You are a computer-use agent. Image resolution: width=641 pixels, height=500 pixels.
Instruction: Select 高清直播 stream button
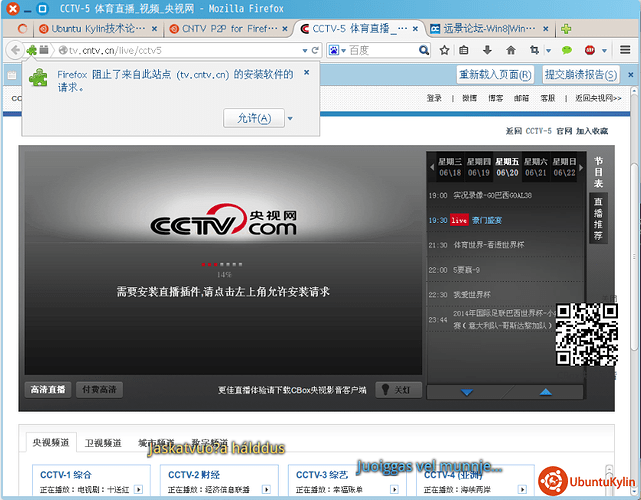coord(48,390)
